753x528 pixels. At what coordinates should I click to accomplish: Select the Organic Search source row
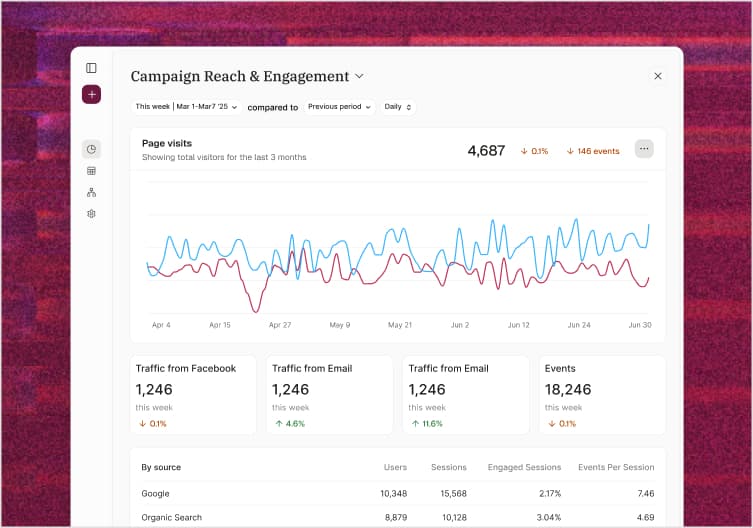pyautogui.click(x=398, y=517)
